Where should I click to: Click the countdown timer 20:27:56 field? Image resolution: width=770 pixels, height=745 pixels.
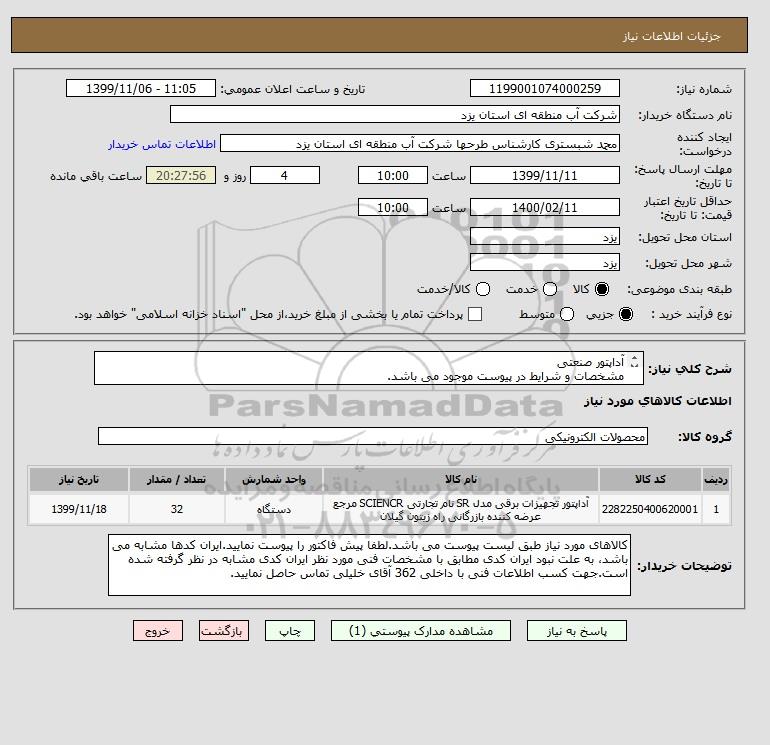(181, 175)
